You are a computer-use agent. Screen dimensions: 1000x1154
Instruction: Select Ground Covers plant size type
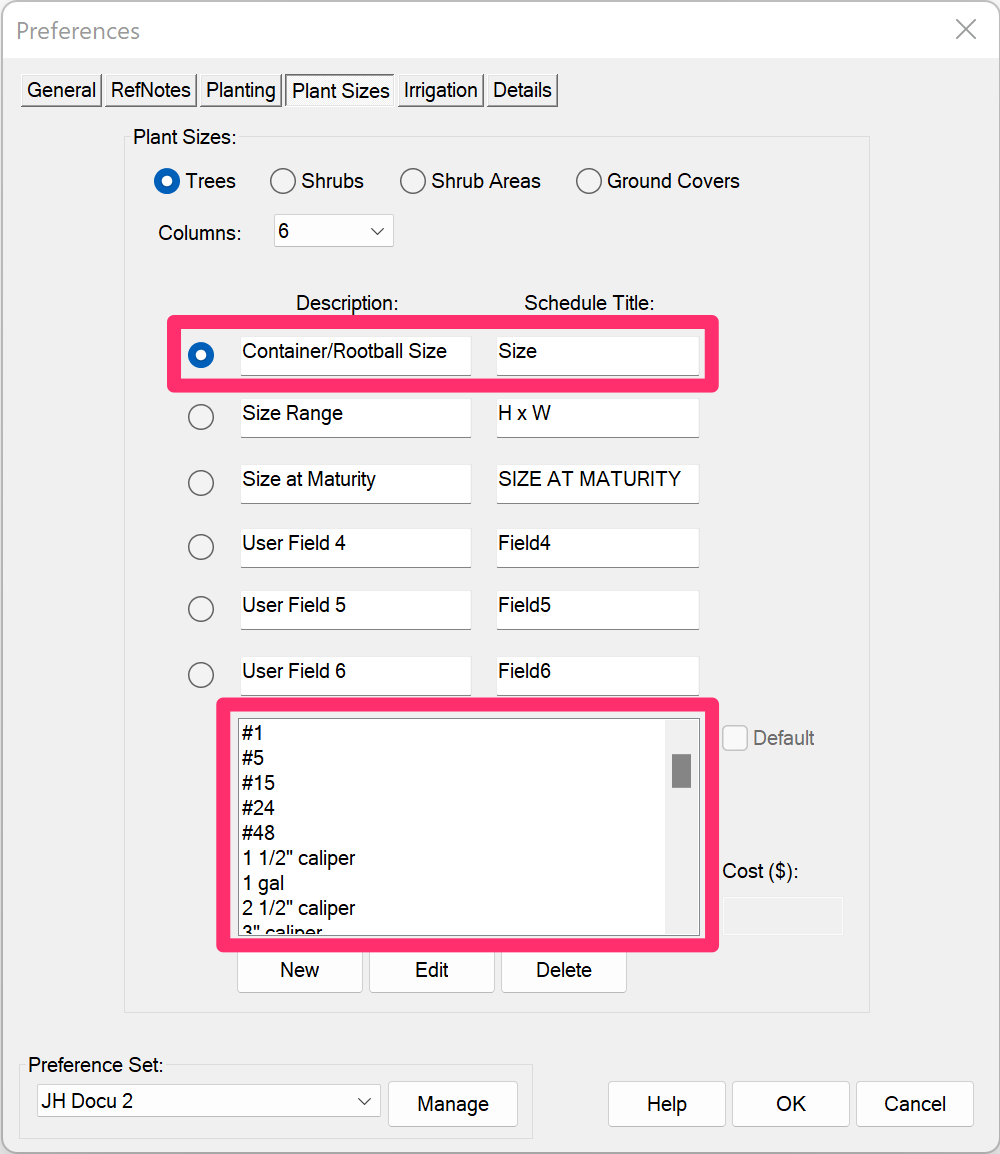click(x=589, y=181)
